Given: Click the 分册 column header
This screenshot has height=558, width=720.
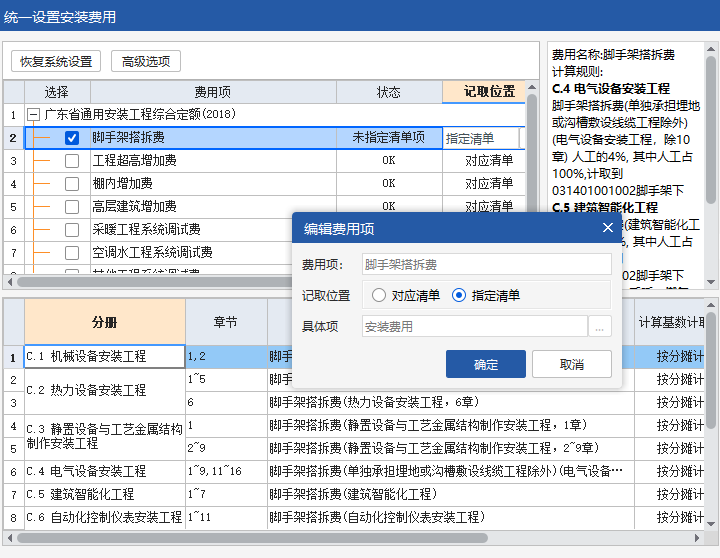Looking at the screenshot, I should click(x=105, y=322).
